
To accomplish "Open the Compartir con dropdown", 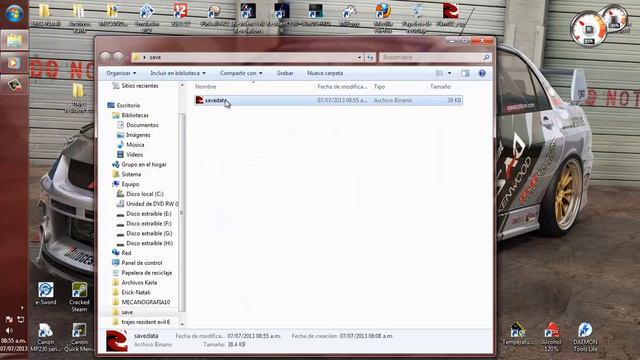I will [241, 73].
